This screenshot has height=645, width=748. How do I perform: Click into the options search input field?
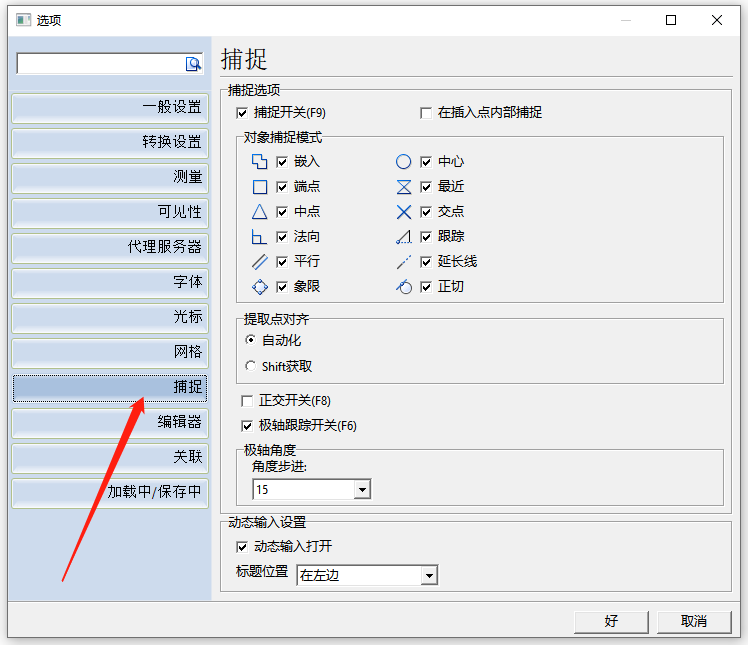(x=100, y=64)
